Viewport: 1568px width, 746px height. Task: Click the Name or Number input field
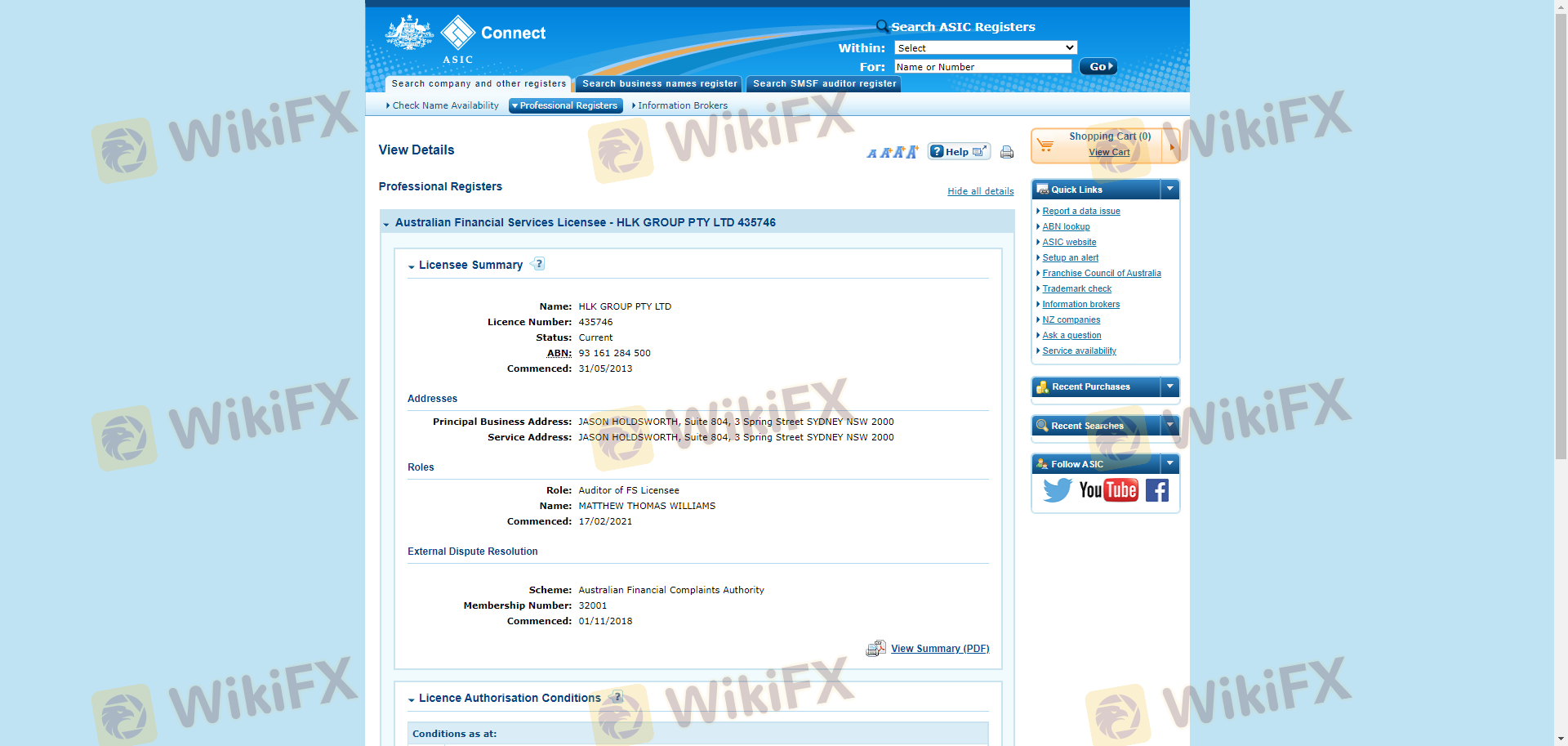[x=982, y=67]
